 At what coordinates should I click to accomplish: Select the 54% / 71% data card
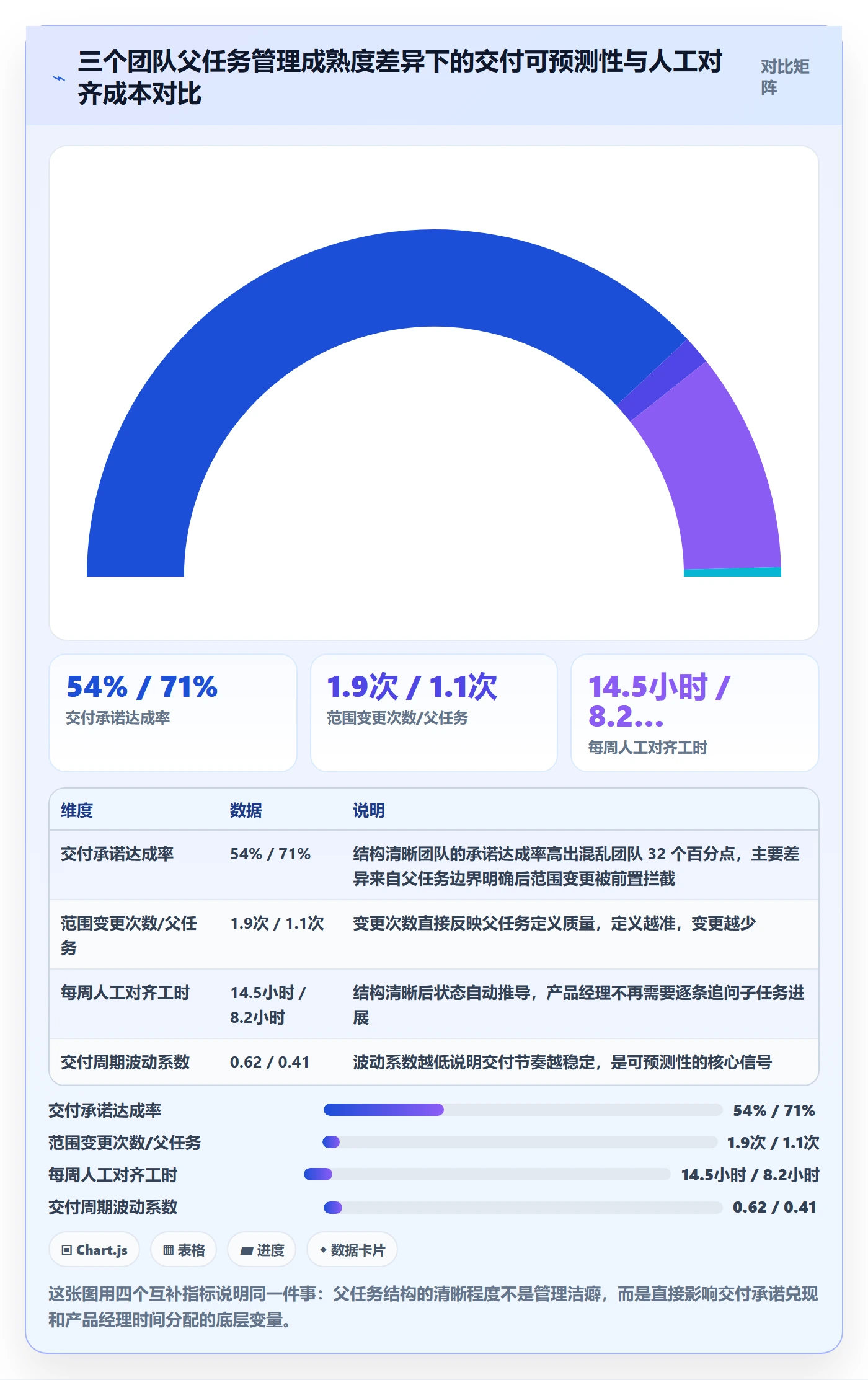[x=173, y=713]
